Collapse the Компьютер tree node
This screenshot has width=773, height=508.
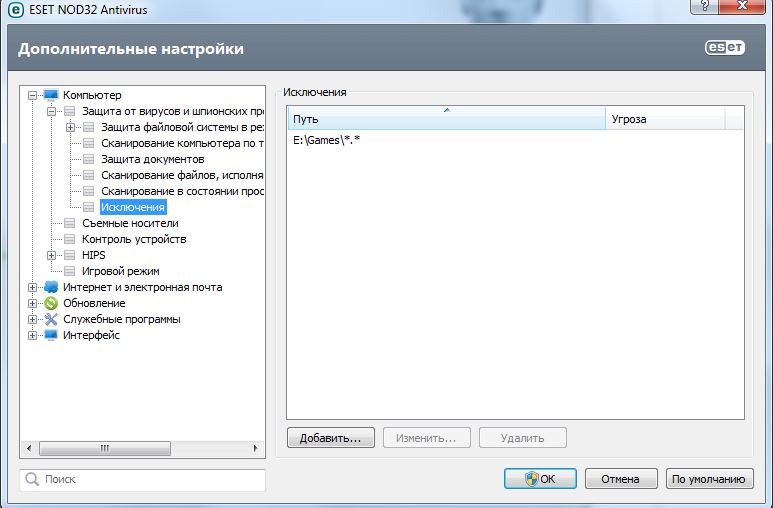[x=33, y=95]
